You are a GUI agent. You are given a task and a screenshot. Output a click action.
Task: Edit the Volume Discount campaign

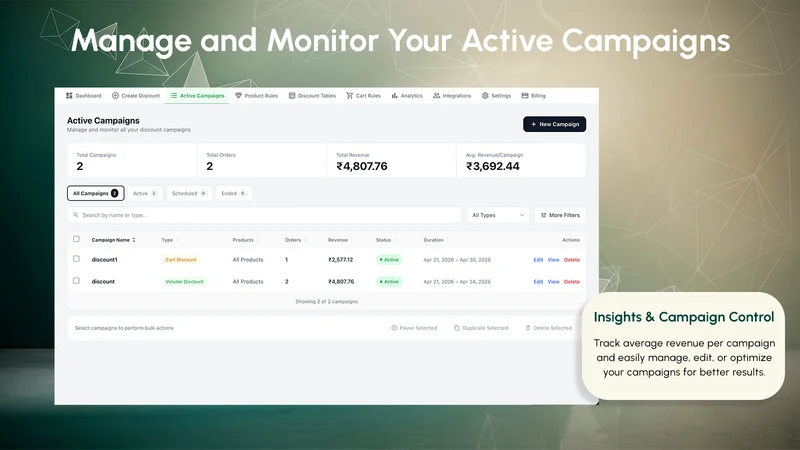point(538,282)
